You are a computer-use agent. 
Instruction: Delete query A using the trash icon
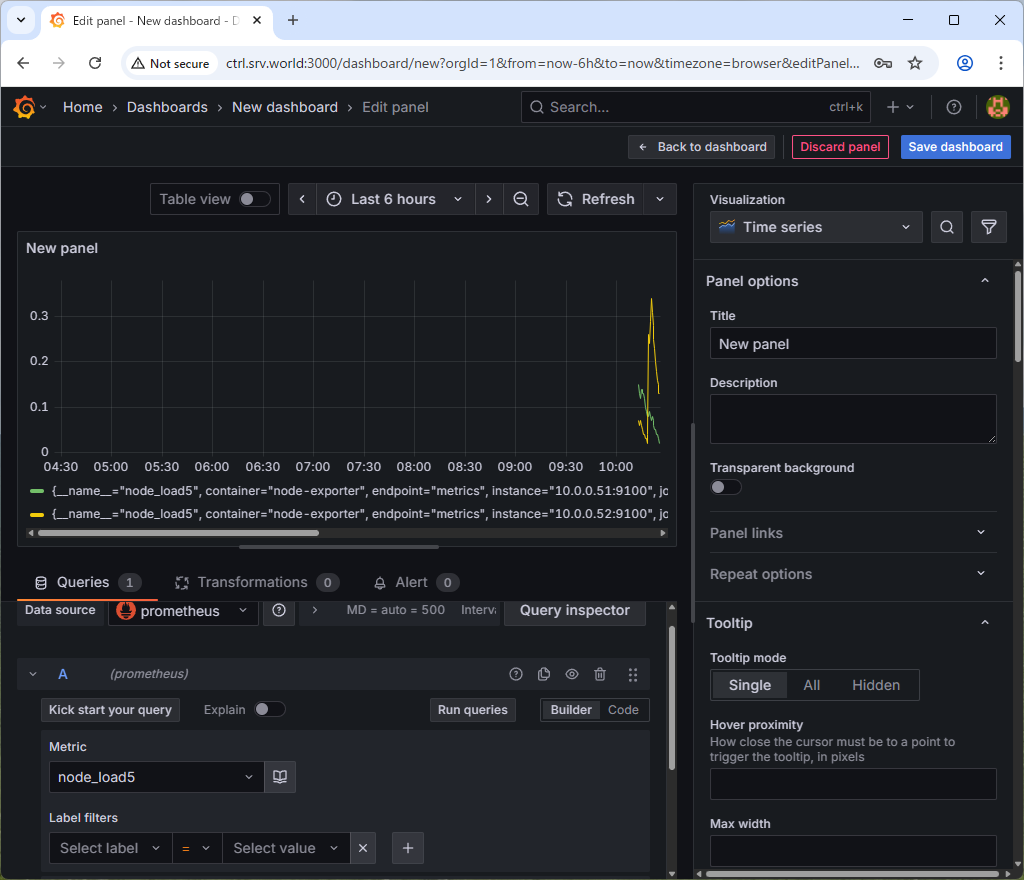coord(600,675)
